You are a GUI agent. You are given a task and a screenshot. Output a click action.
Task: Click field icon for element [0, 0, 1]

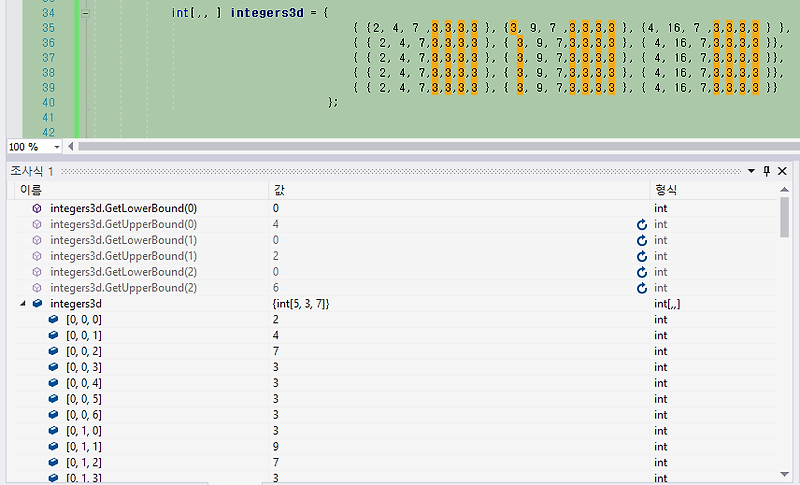pos(53,335)
